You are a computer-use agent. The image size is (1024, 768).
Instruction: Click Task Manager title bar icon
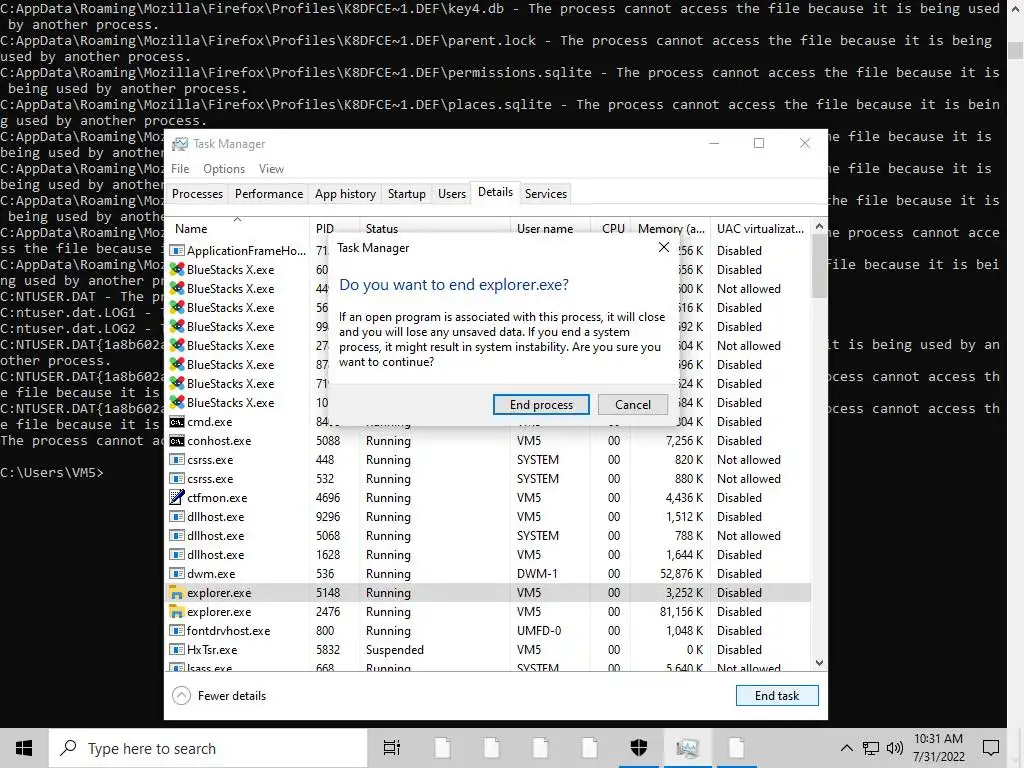180,144
